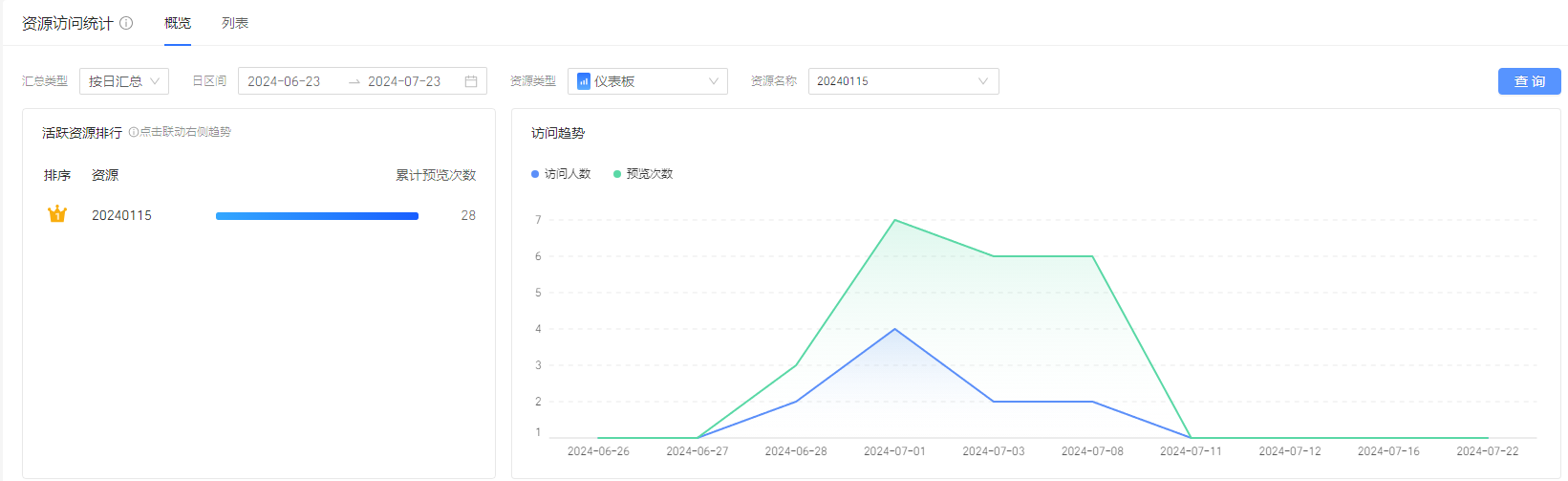Screen dimensions: 1568x481
Task: Select resource 20240115 in ranking list
Action: click(x=121, y=215)
